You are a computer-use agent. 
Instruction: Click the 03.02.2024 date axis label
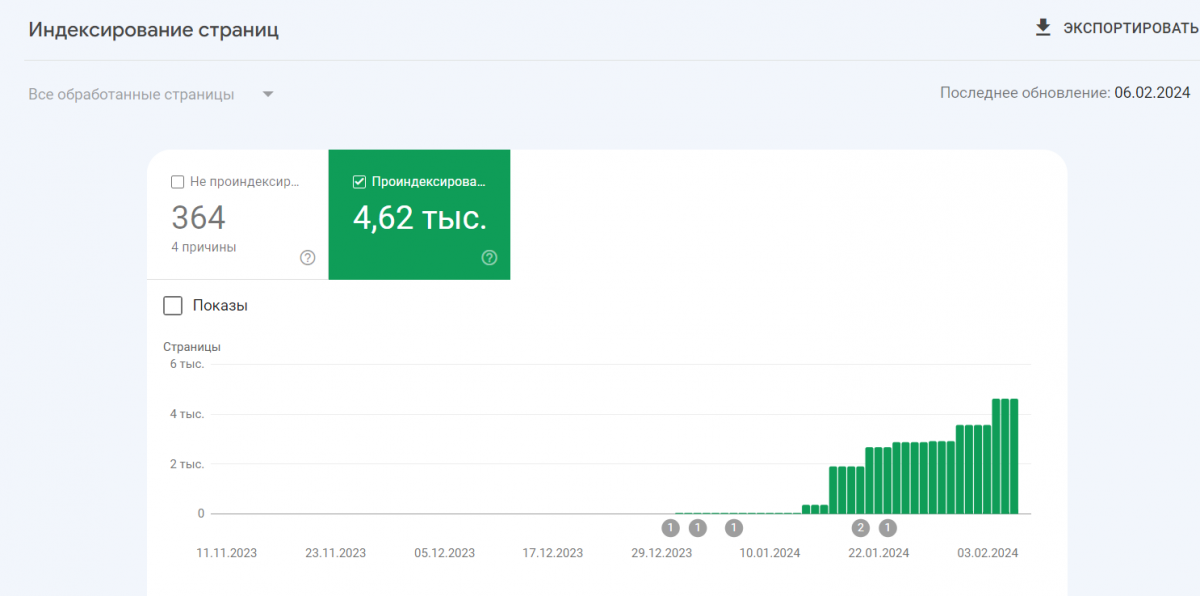click(x=987, y=553)
